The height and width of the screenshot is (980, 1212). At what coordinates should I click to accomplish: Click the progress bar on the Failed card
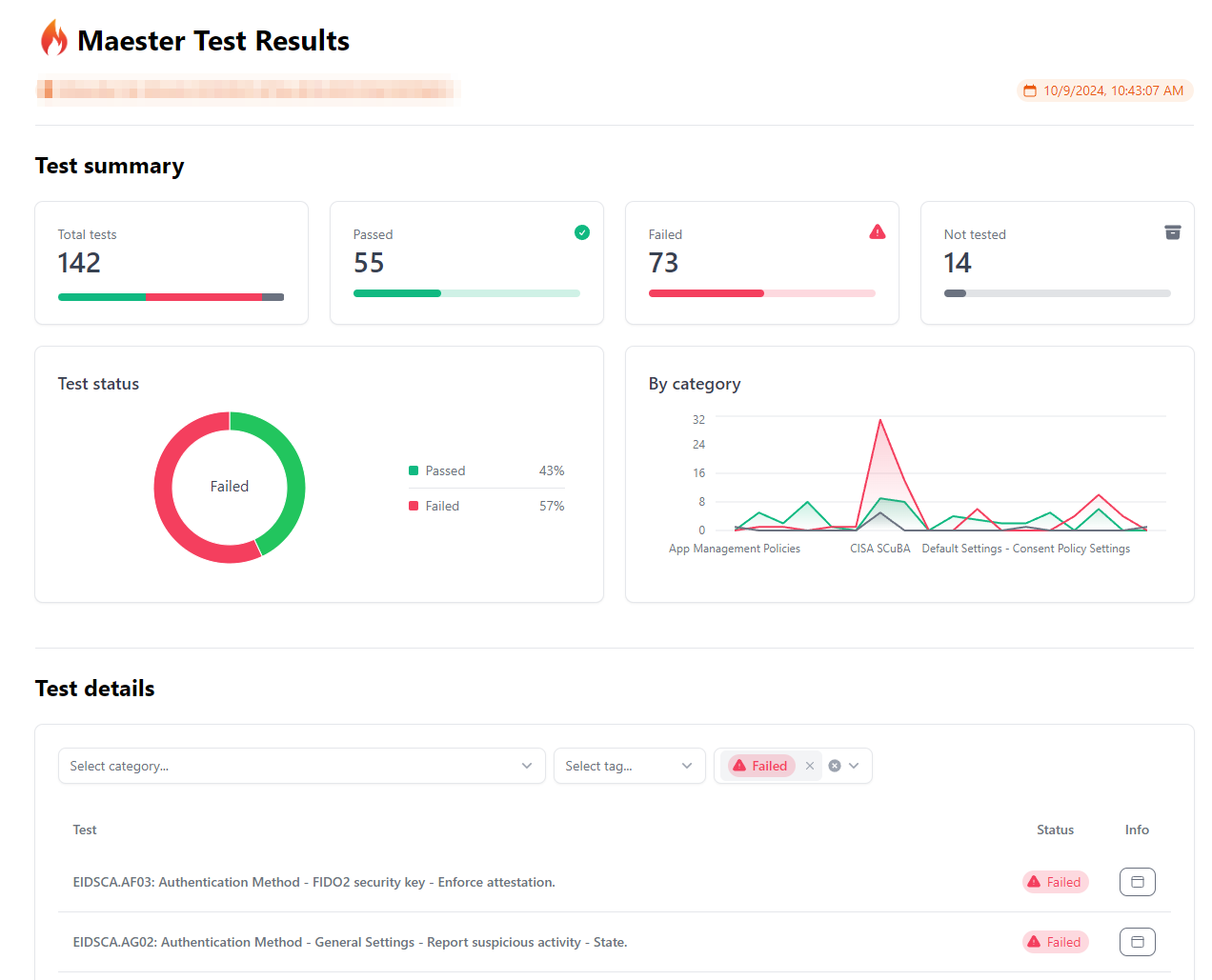pos(762,293)
